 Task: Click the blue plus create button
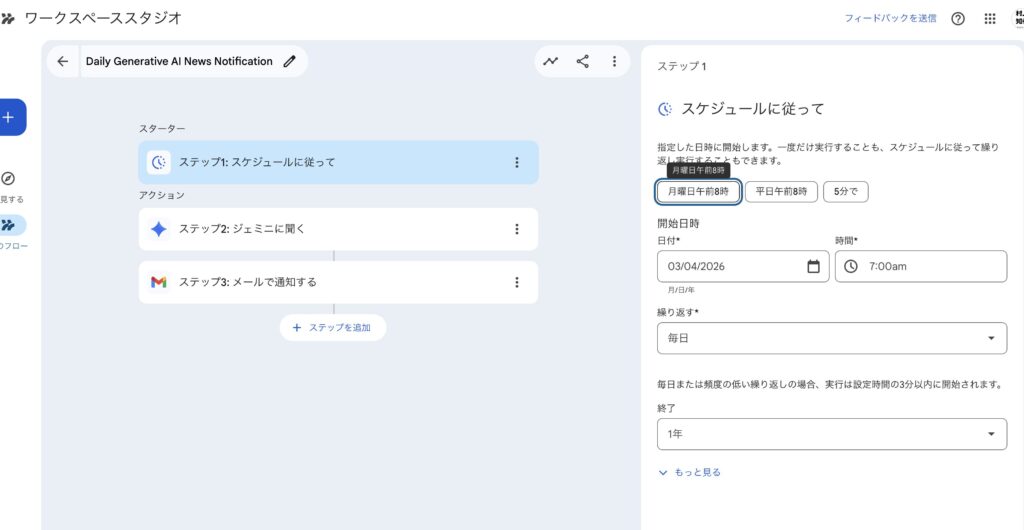(x=10, y=117)
